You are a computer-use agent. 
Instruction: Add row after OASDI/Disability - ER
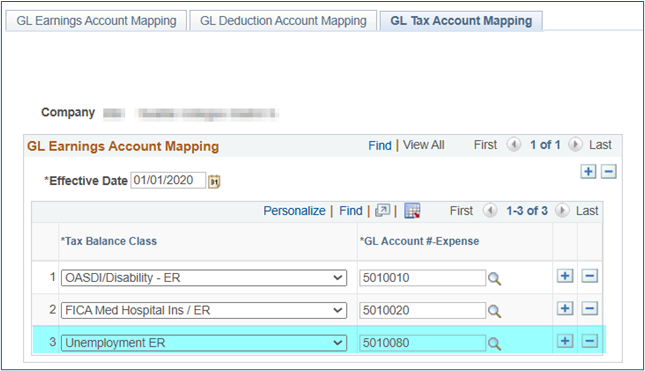coord(565,276)
